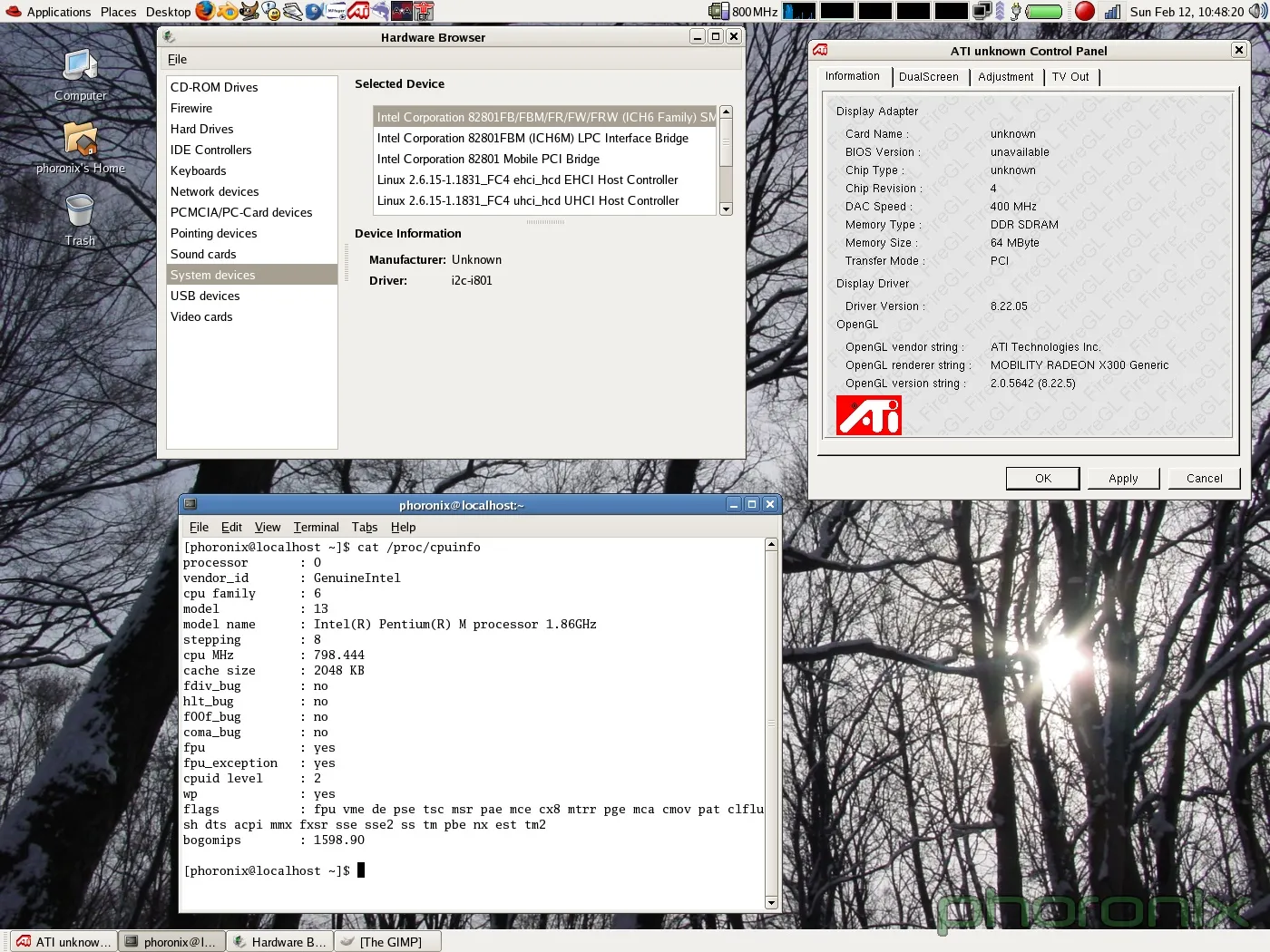Open the blue CPU load graph applet
Viewport: 1270px width, 952px height.
click(x=799, y=11)
